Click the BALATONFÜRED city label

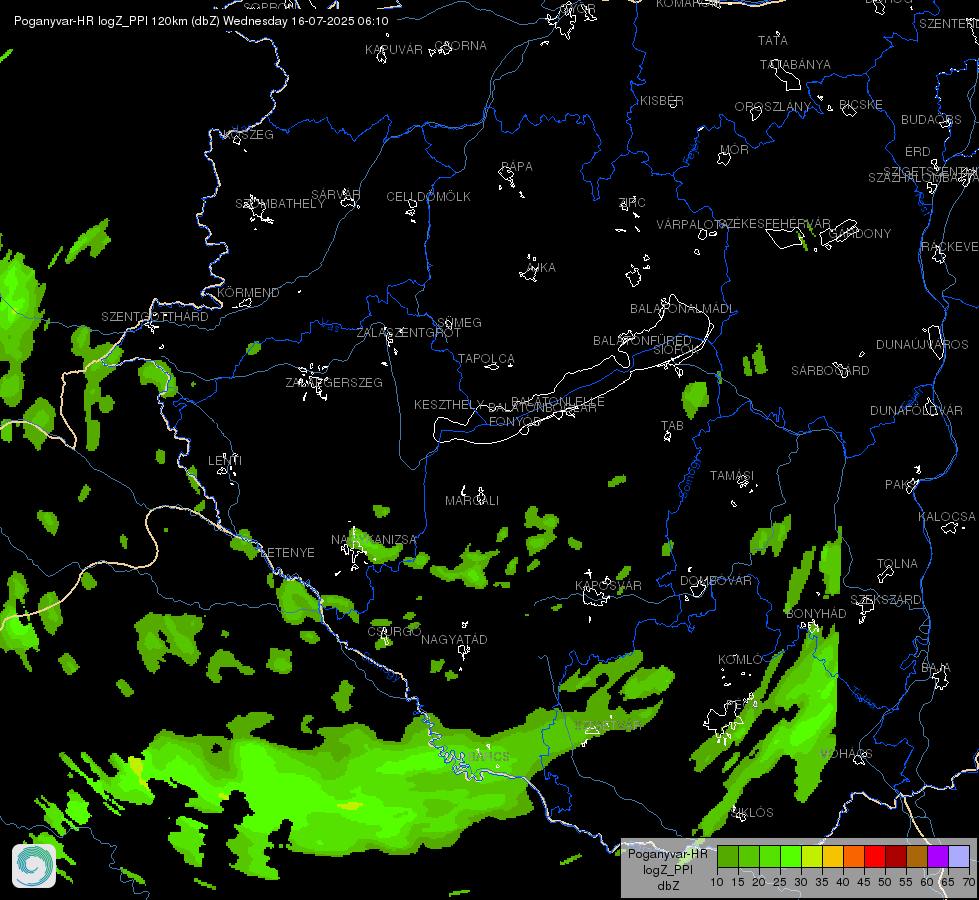point(642,341)
